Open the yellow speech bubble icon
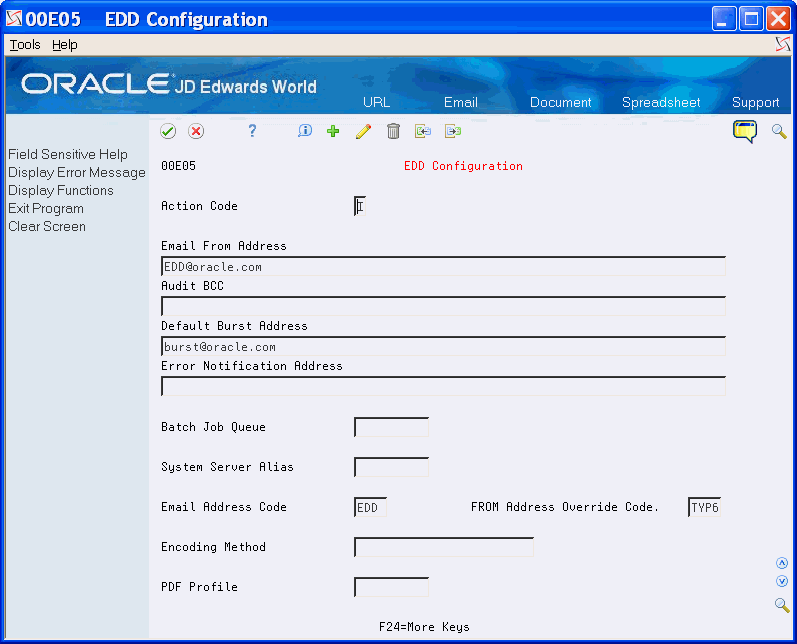797x644 pixels. 745,132
